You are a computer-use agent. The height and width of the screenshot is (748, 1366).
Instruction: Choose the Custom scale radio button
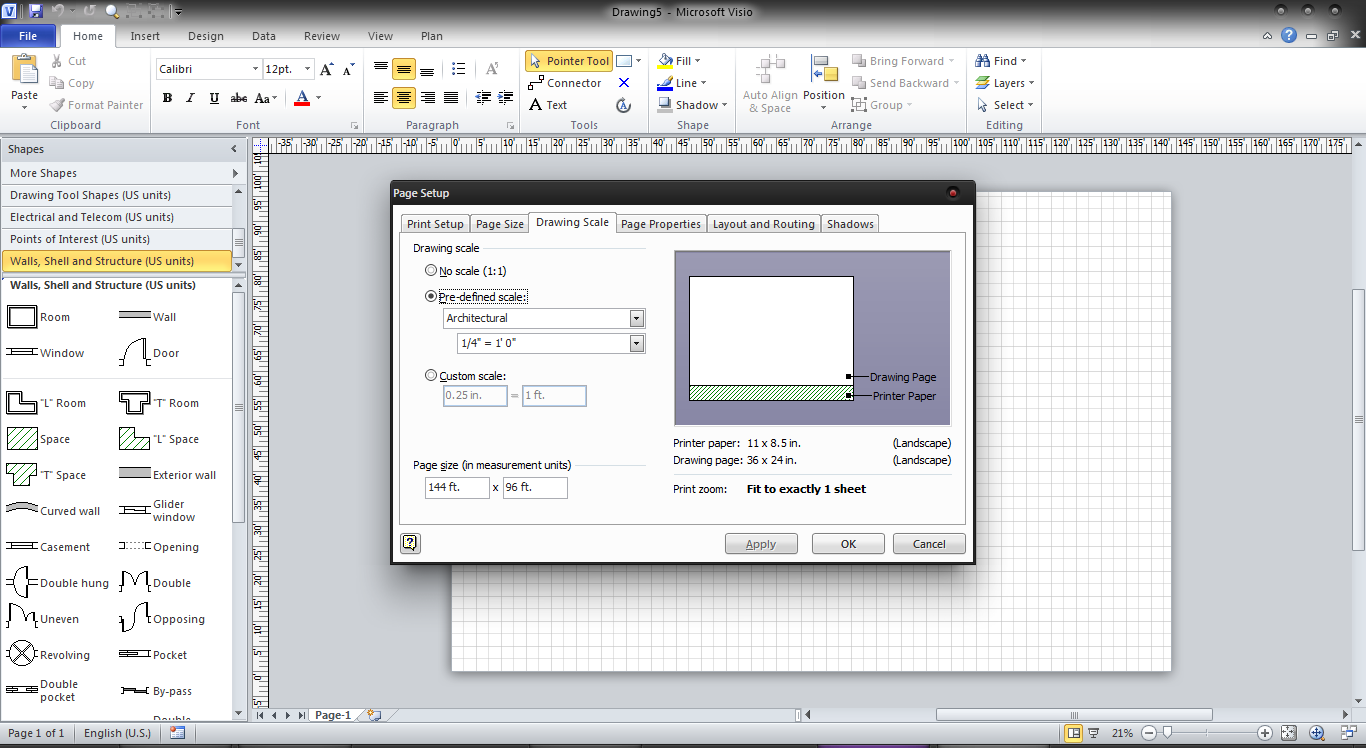click(431, 376)
